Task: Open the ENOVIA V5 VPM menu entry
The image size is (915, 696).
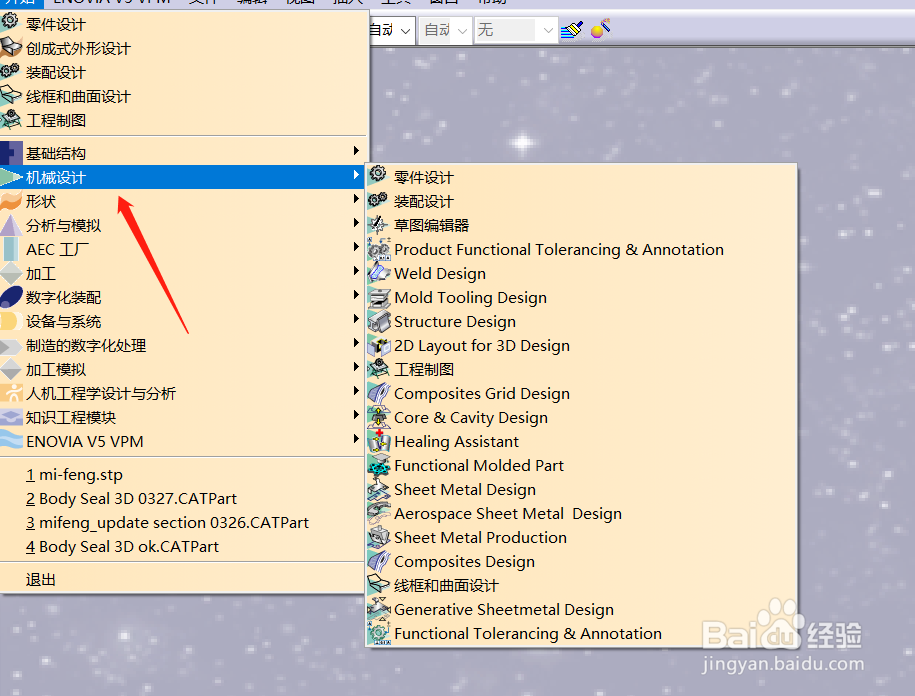Action: [x=181, y=441]
